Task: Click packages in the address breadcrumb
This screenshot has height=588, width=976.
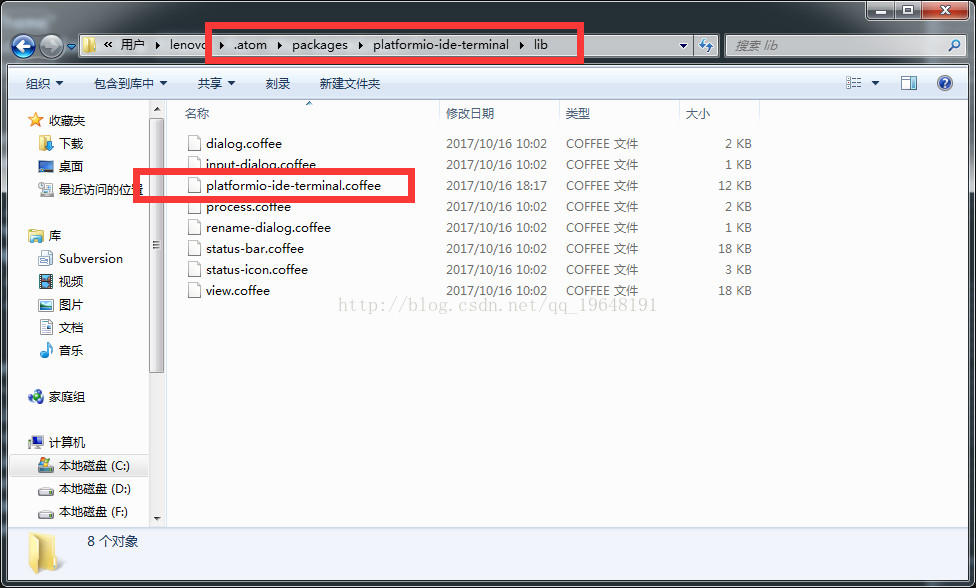Action: (x=320, y=45)
